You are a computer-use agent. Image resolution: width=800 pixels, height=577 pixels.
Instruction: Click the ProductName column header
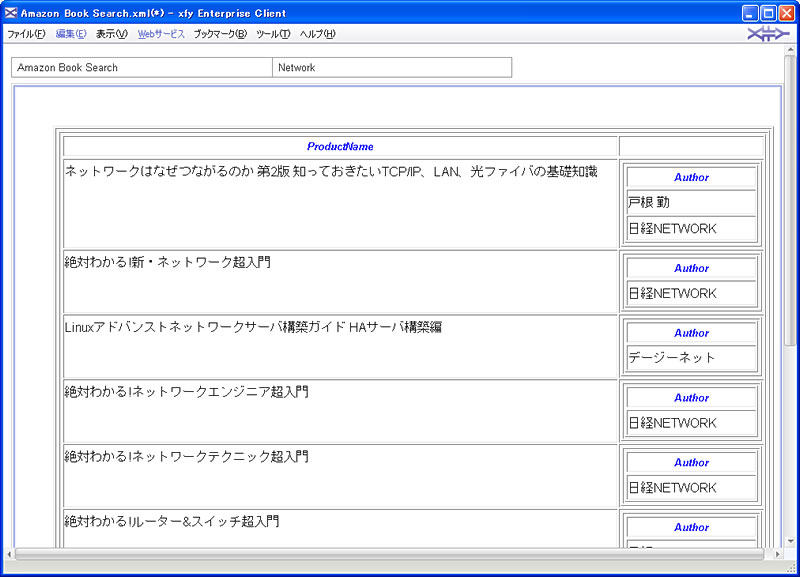coord(340,147)
